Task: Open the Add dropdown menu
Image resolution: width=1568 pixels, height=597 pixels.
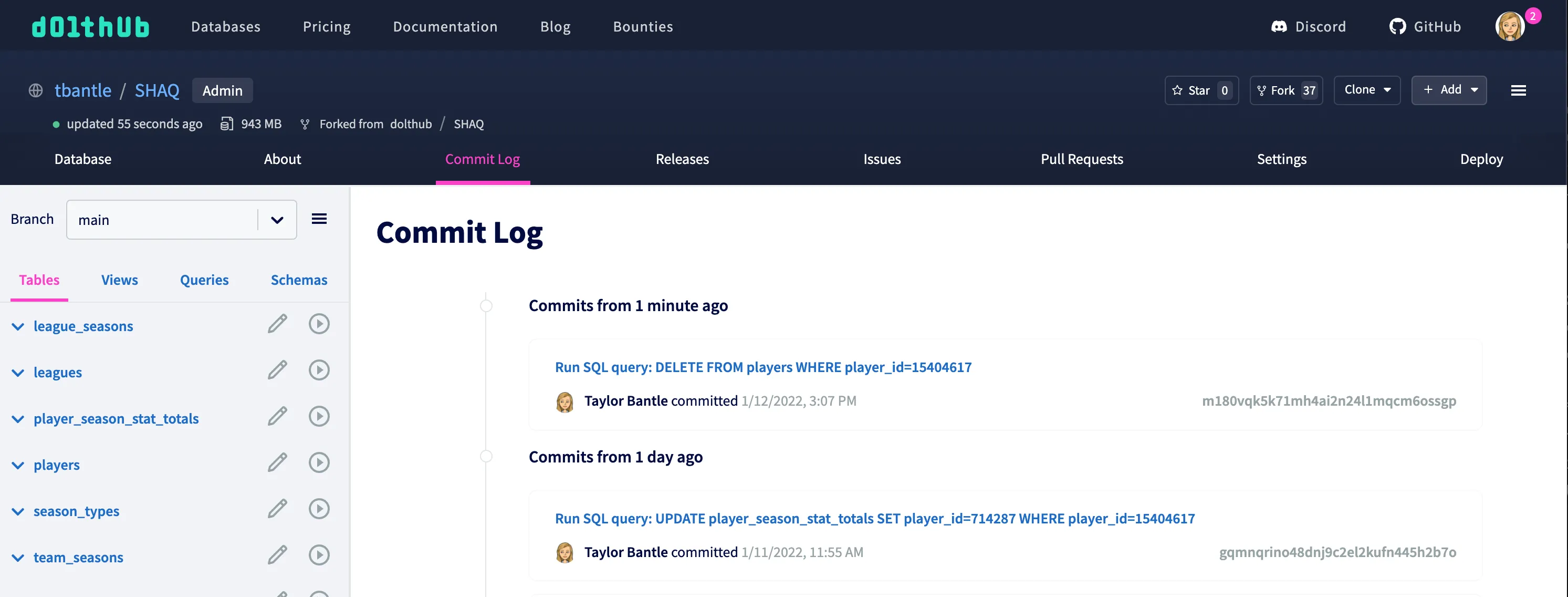Action: (1449, 89)
